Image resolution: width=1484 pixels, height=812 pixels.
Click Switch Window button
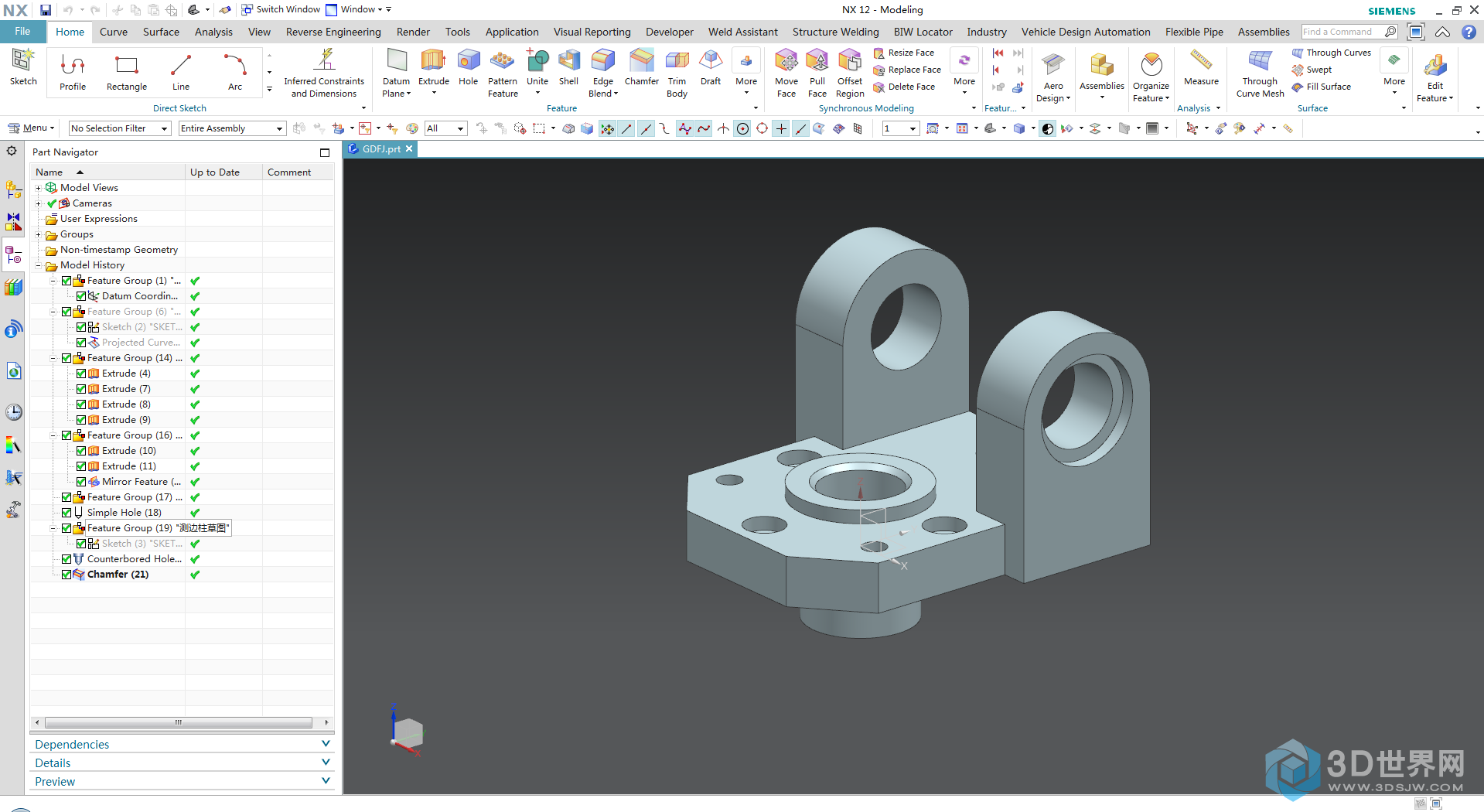pos(281,9)
